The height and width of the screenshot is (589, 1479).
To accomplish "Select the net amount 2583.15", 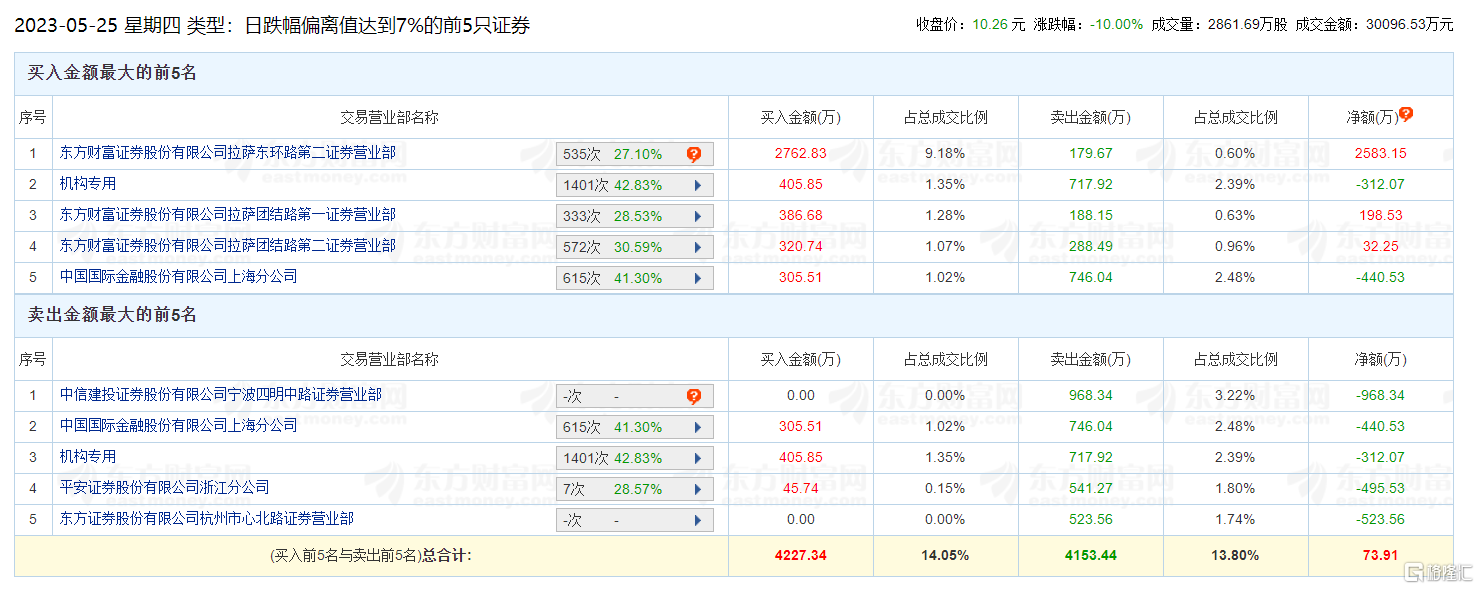I will (1380, 154).
